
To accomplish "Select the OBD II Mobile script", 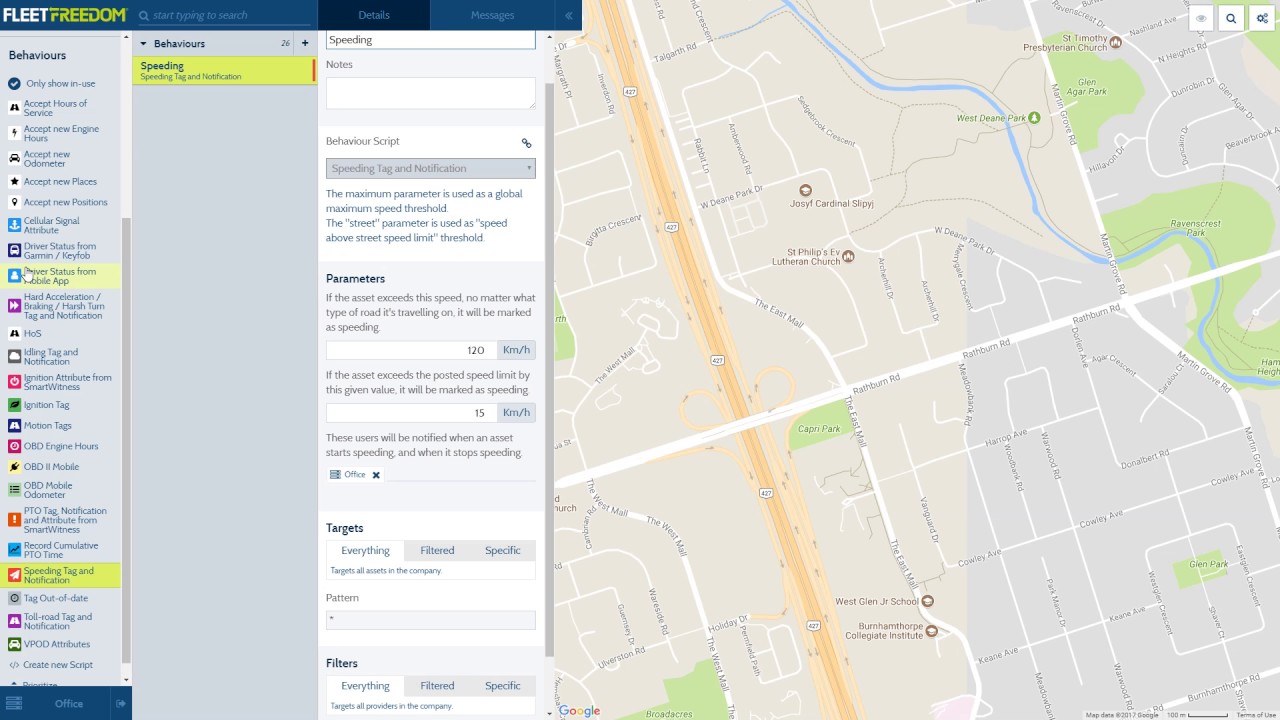I will 60,467.
